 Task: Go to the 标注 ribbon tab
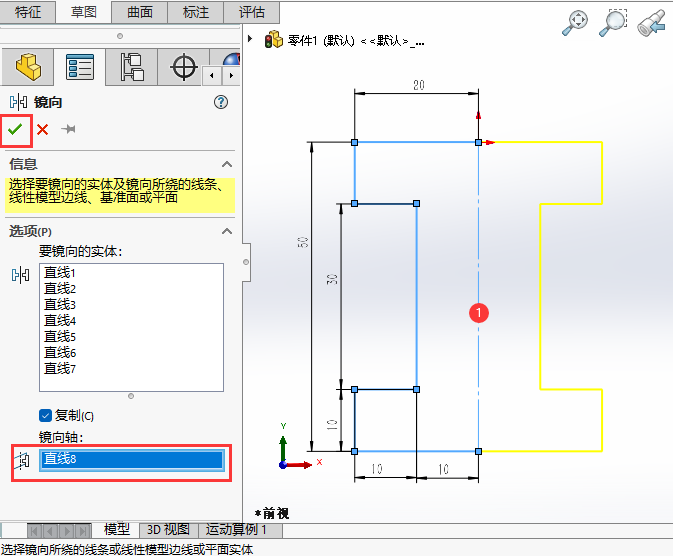[x=196, y=12]
